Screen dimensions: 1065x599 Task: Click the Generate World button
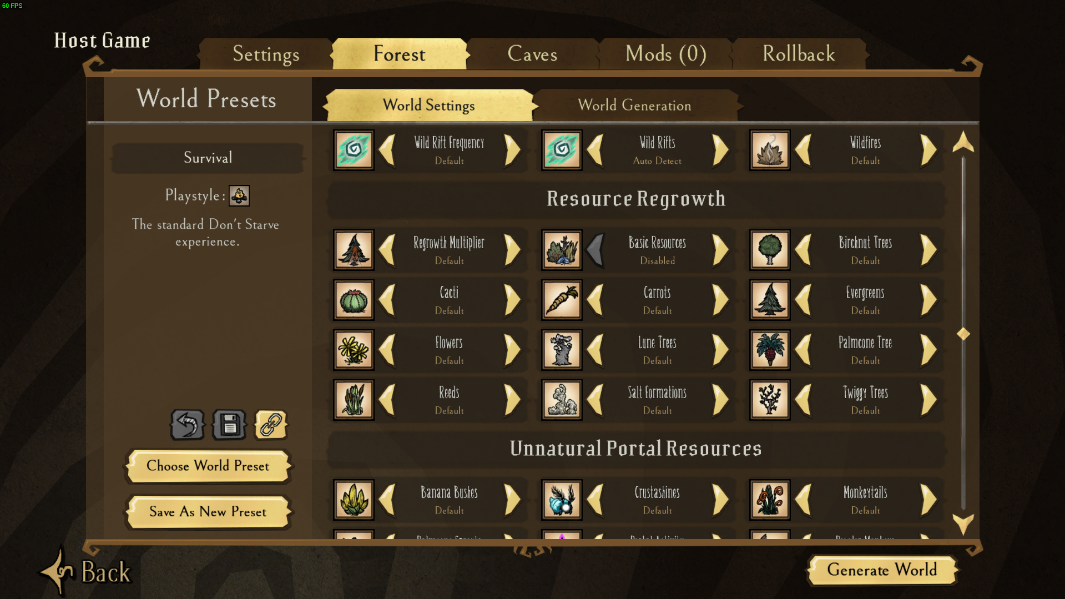click(882, 570)
